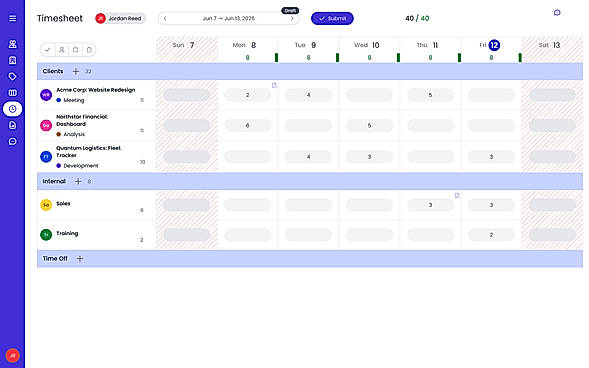Click Monday's green progress bar

[x=276, y=57]
